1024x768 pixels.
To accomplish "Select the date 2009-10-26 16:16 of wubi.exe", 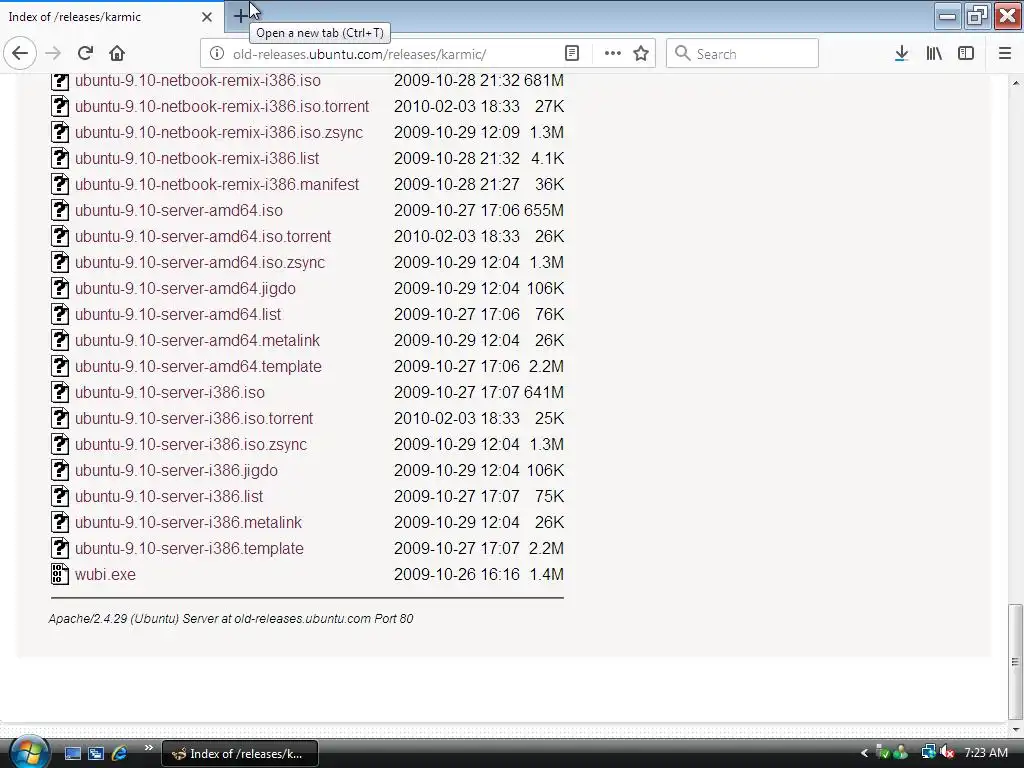I will 456,575.
